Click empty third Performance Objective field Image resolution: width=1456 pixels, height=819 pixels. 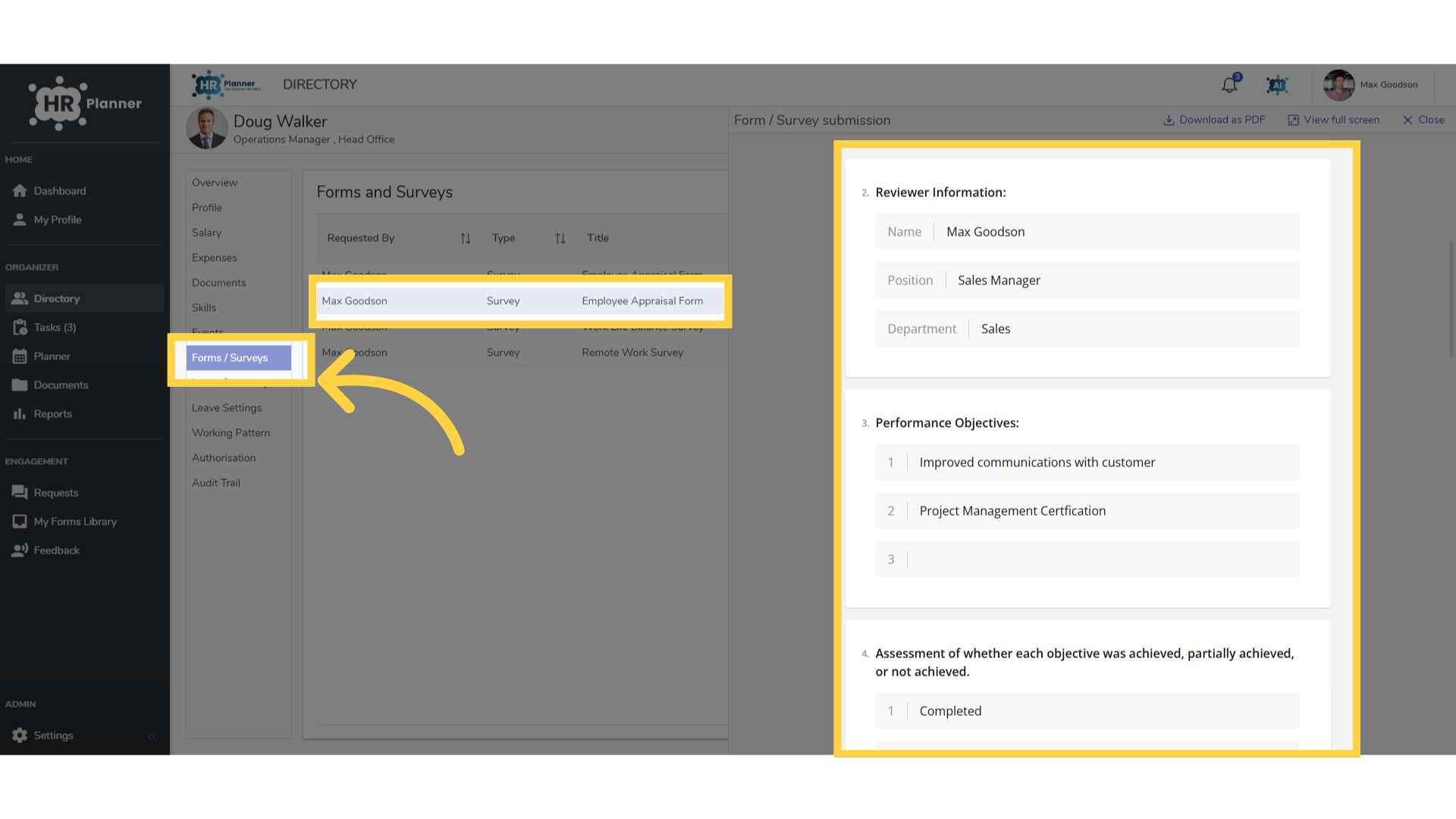click(x=1087, y=560)
